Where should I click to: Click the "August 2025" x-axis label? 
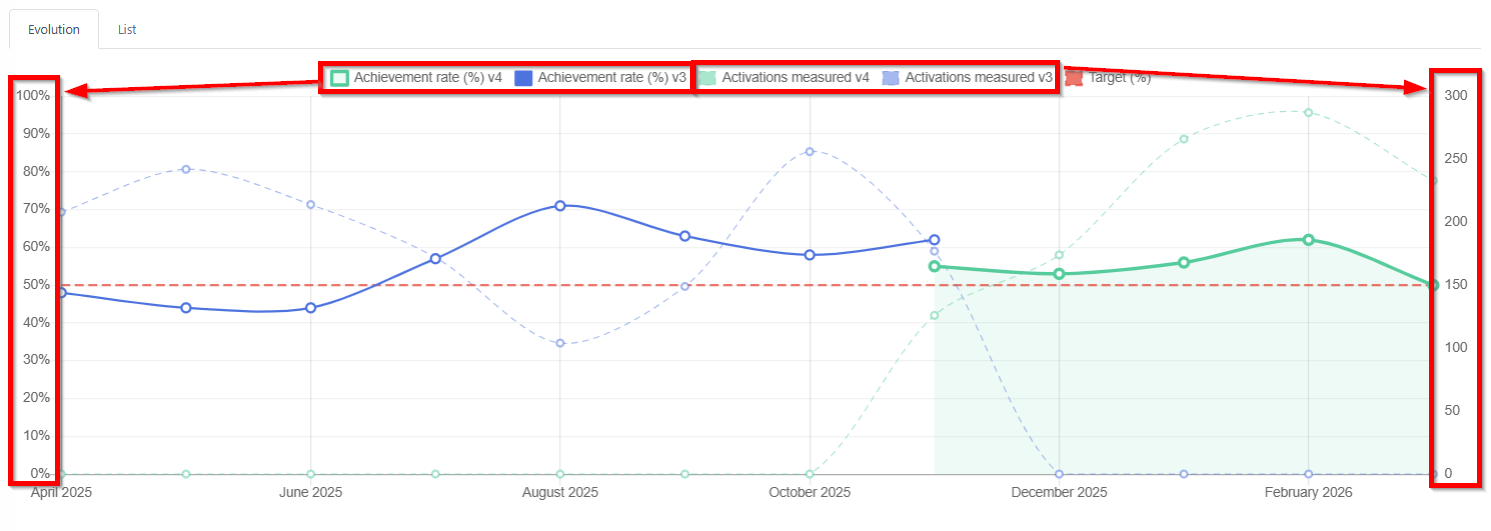(x=560, y=493)
